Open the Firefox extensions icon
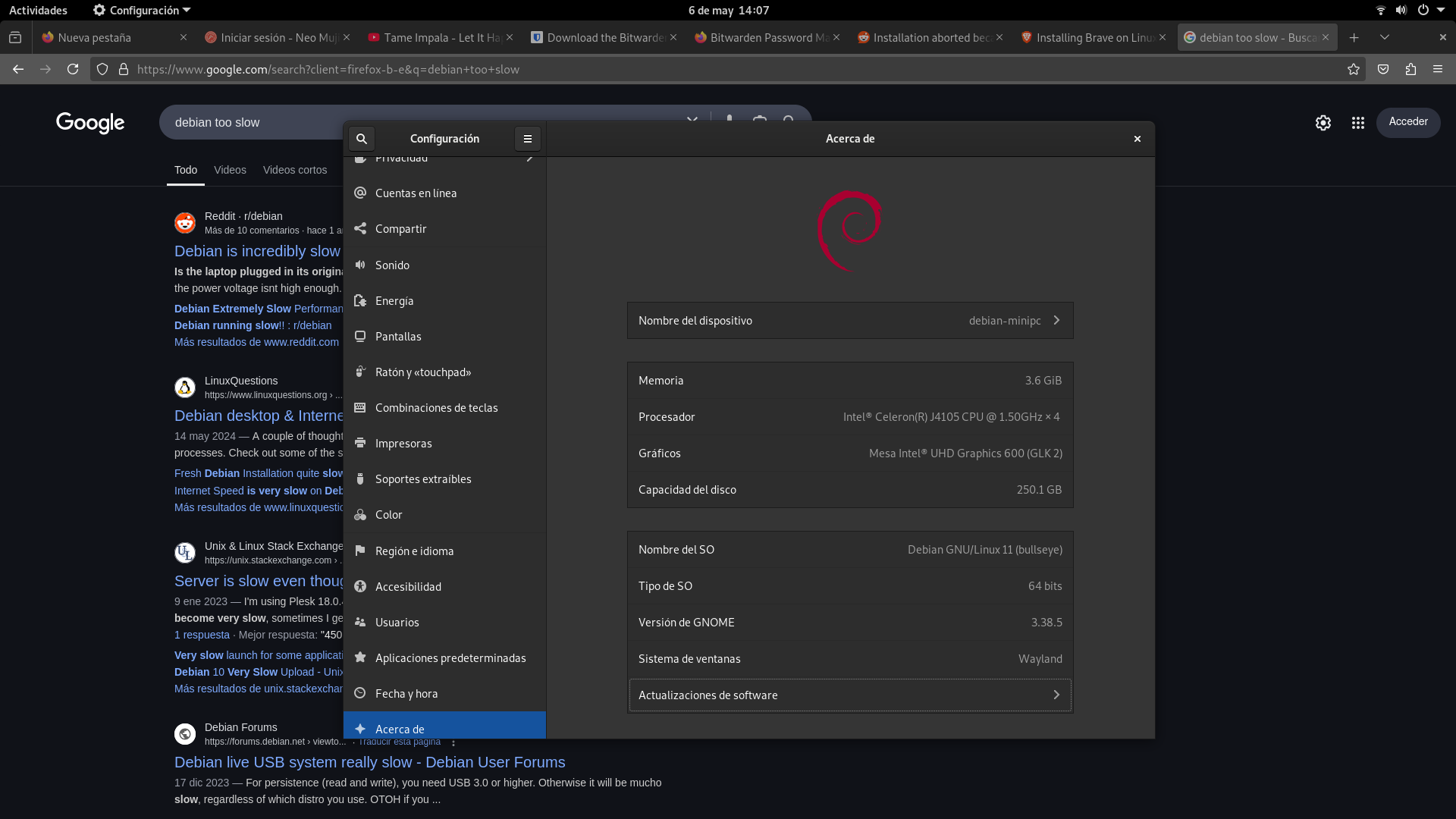Viewport: 1456px width, 819px height. (x=1410, y=69)
